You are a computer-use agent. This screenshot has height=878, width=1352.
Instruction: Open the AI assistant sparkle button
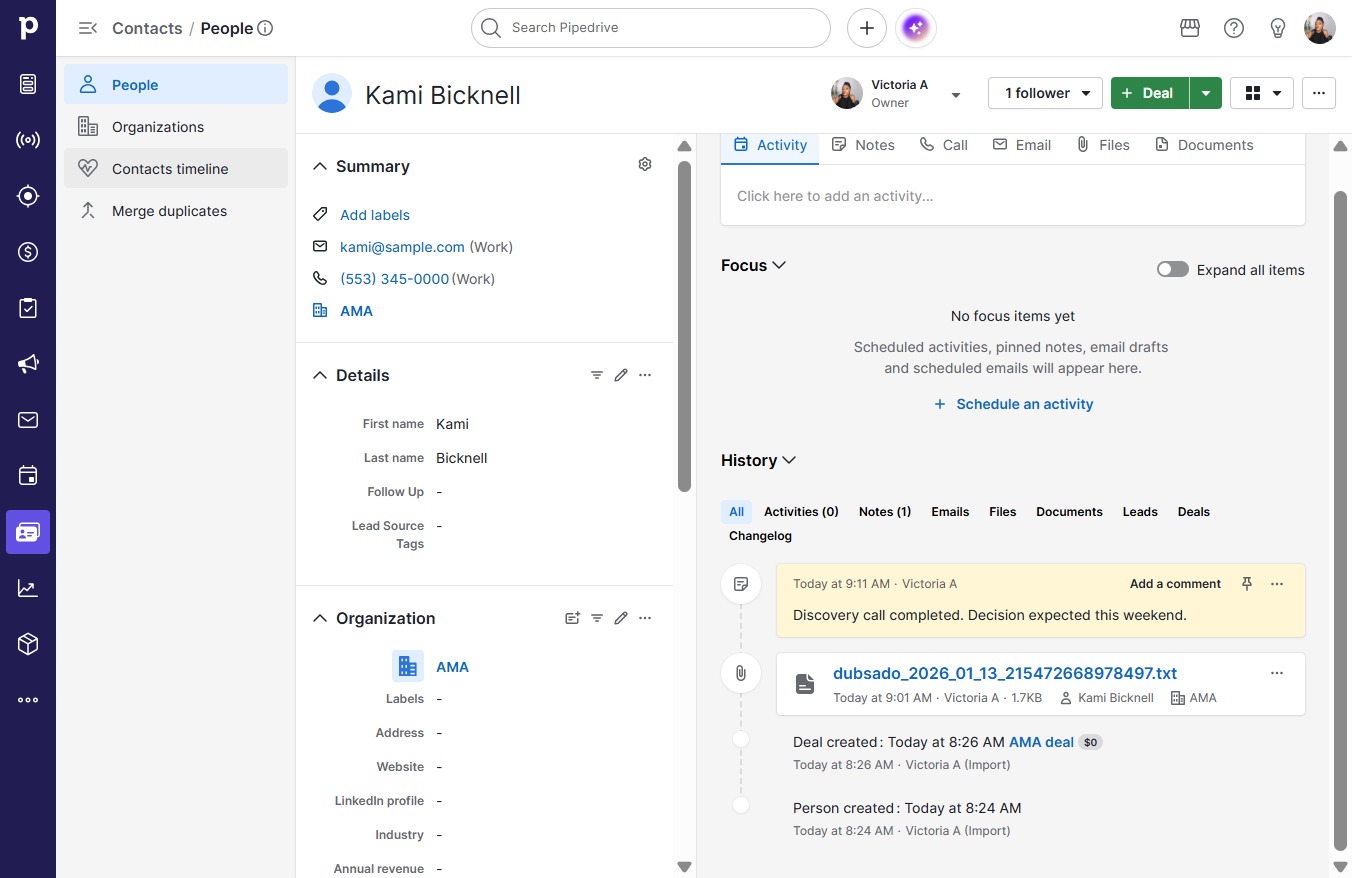click(917, 28)
